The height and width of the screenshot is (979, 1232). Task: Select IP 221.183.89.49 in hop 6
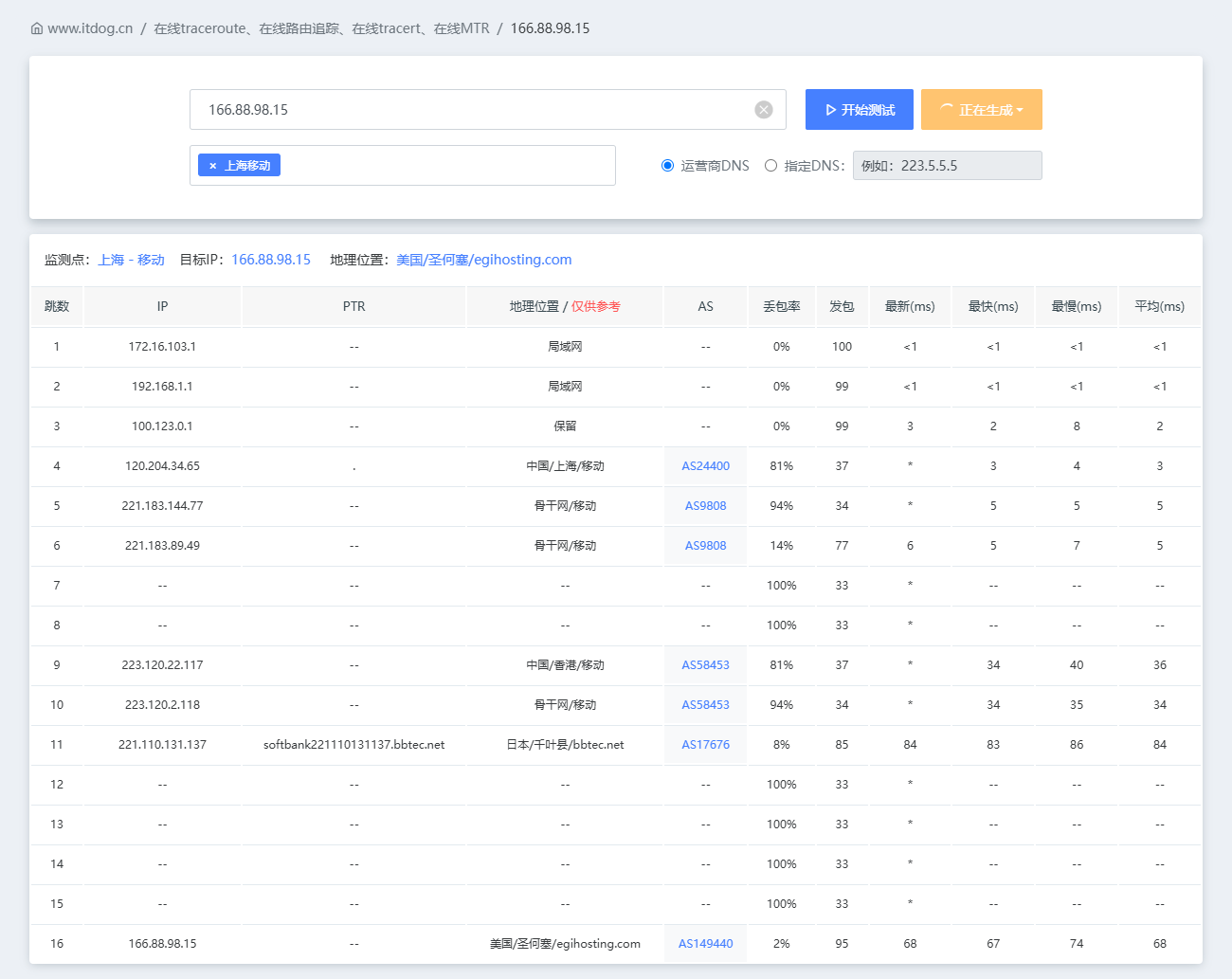click(x=163, y=546)
